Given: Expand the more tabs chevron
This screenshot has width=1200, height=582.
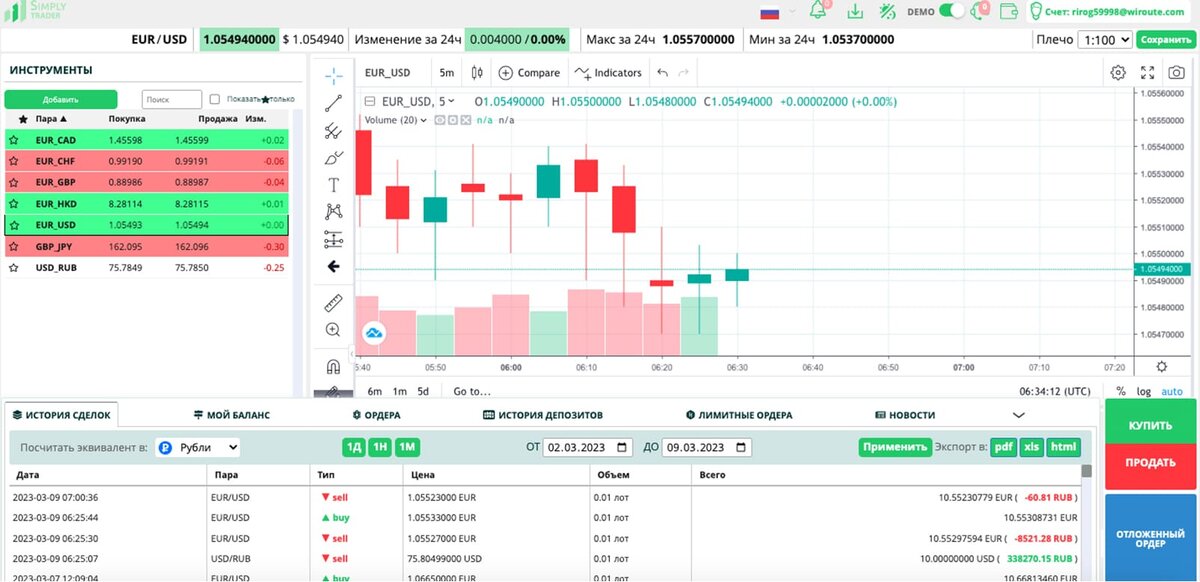Looking at the screenshot, I should [1019, 415].
